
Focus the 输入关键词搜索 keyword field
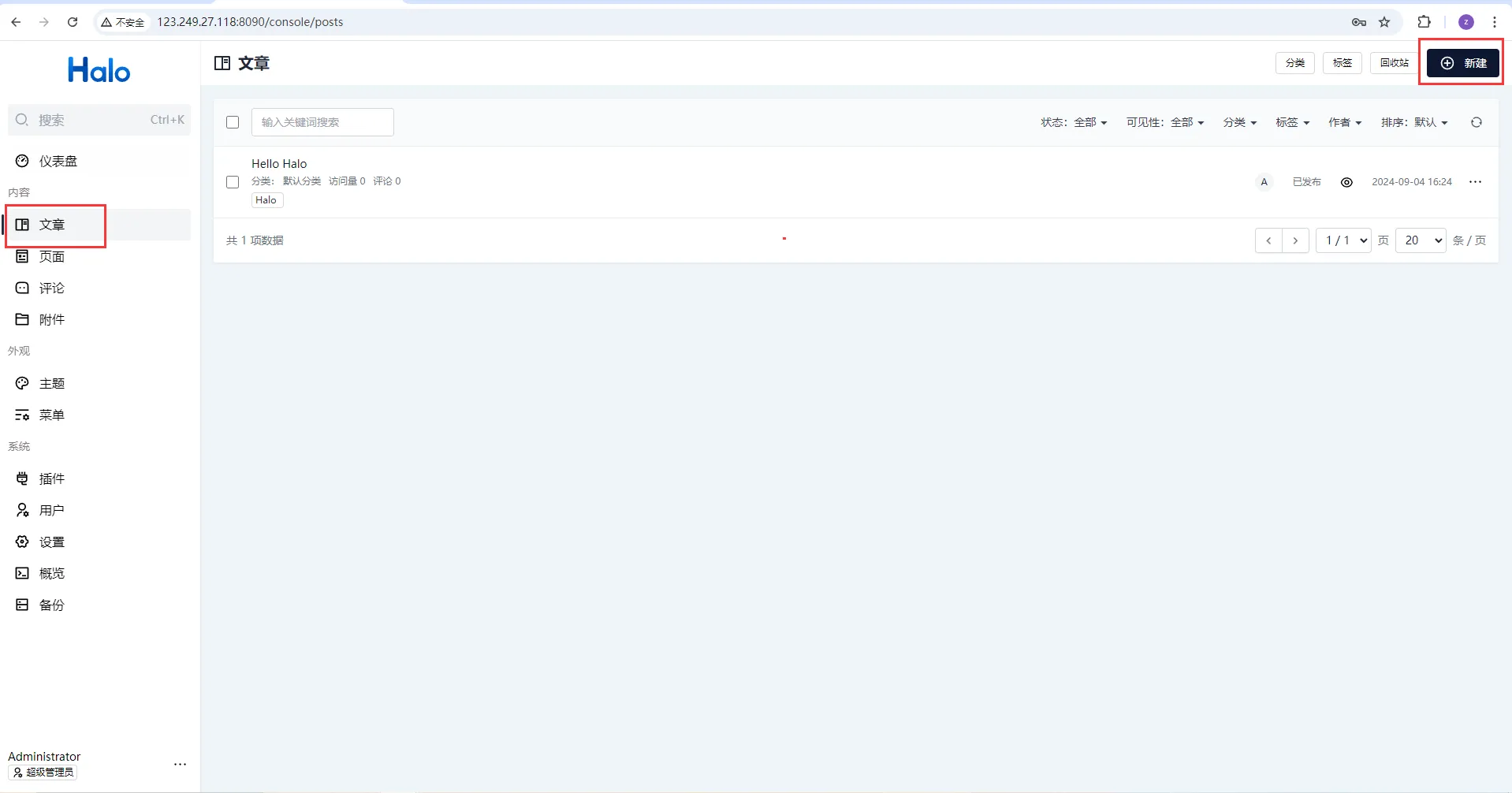(x=322, y=122)
